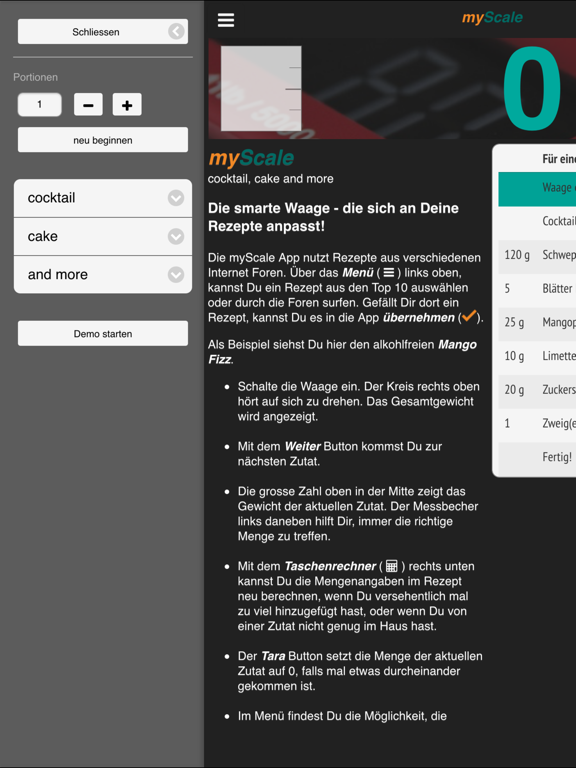Select the Fertig! row in recipe
The height and width of the screenshot is (768, 576).
point(537,459)
